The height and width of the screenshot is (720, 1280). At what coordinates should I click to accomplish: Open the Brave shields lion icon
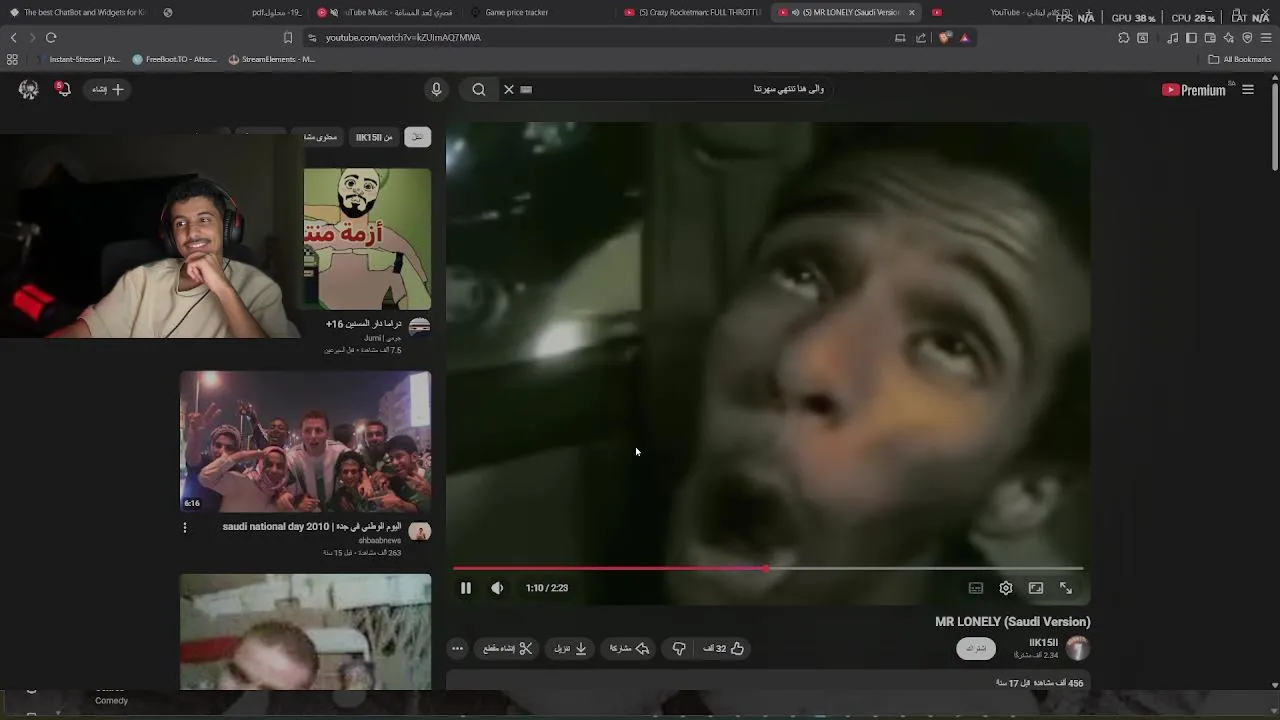[x=945, y=37]
